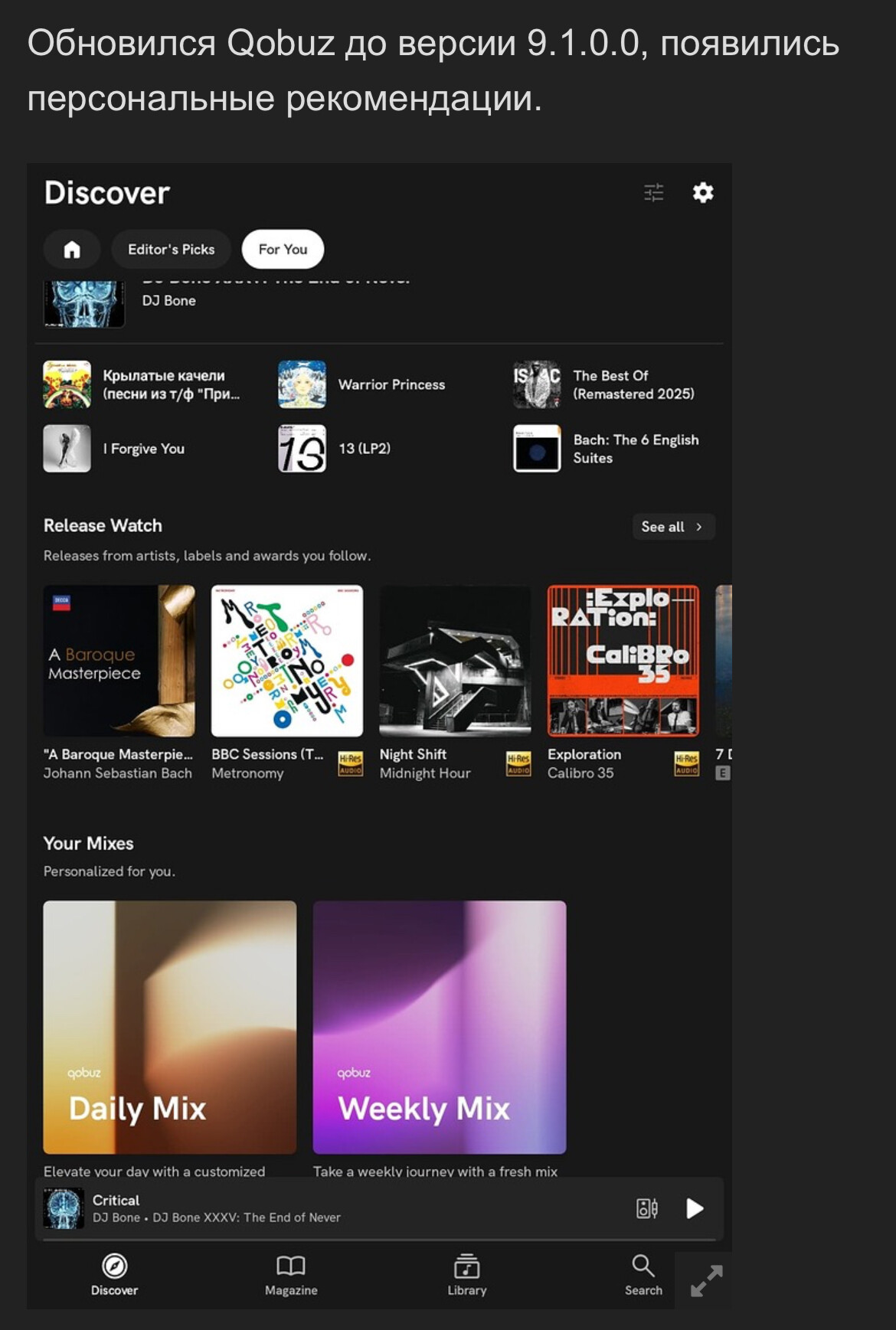Viewport: 896px width, 1330px height.
Task: Select the For You tab
Action: (283, 249)
